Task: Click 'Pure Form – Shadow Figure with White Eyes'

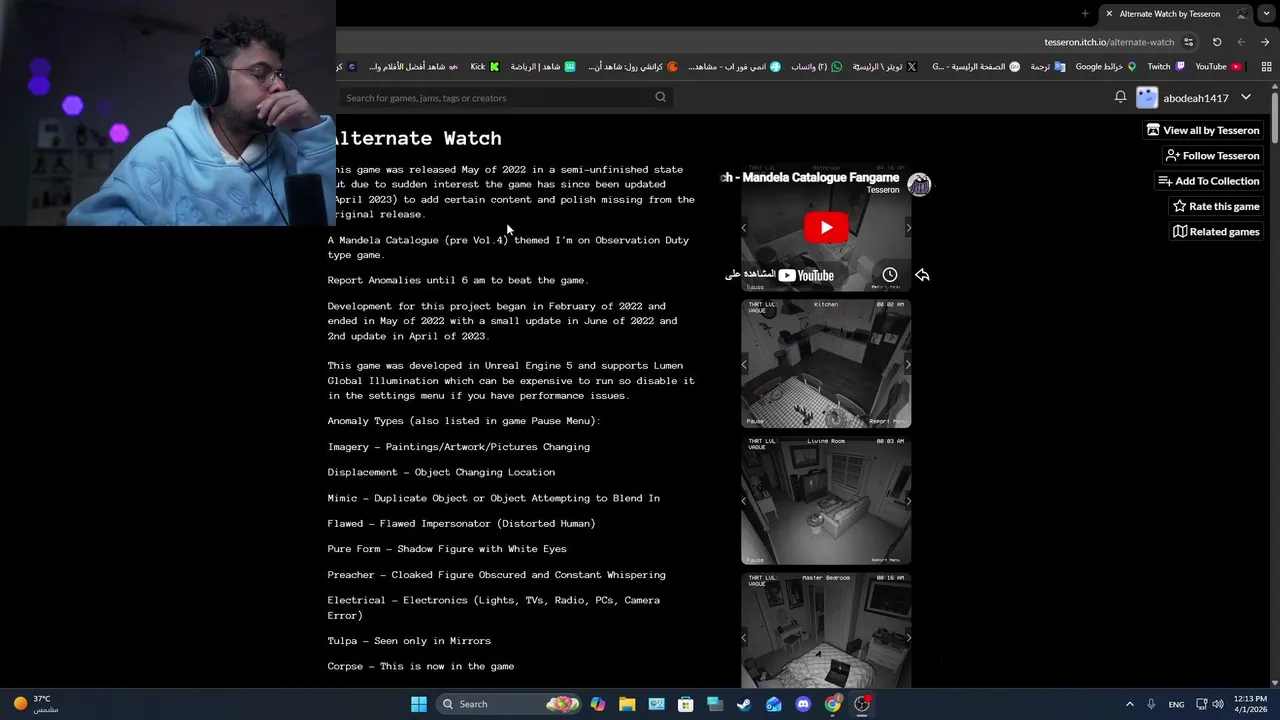Action: 447,549
